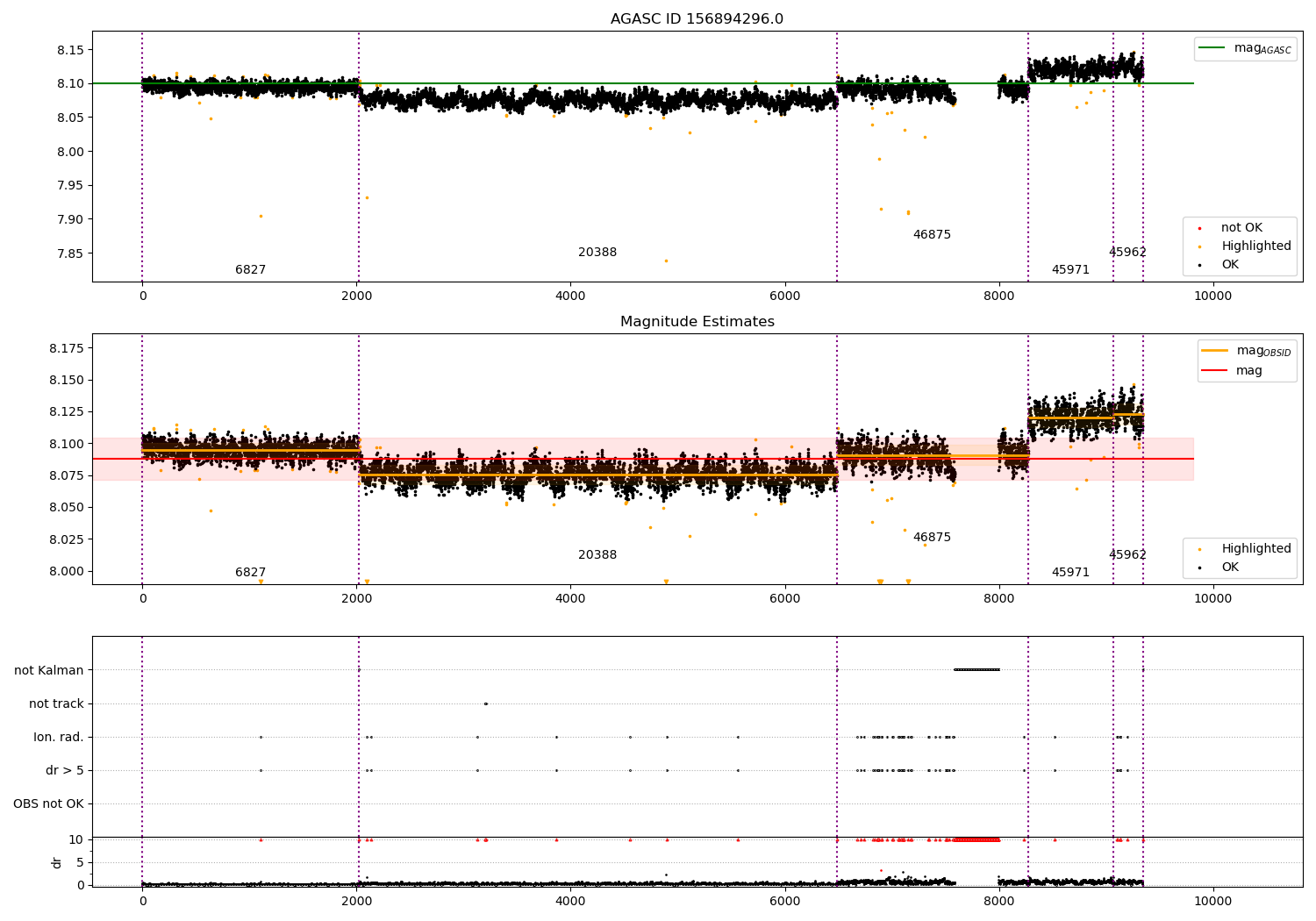1316x921 pixels.
Task: Select the 7.85 y-axis tick label
Action: pos(72,253)
